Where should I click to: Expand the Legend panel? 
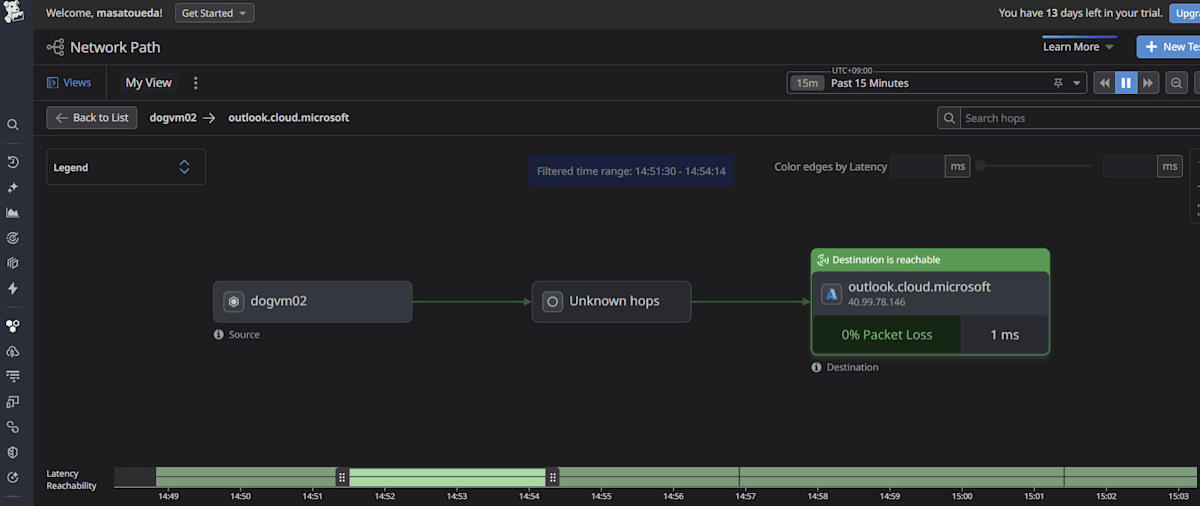click(x=126, y=167)
